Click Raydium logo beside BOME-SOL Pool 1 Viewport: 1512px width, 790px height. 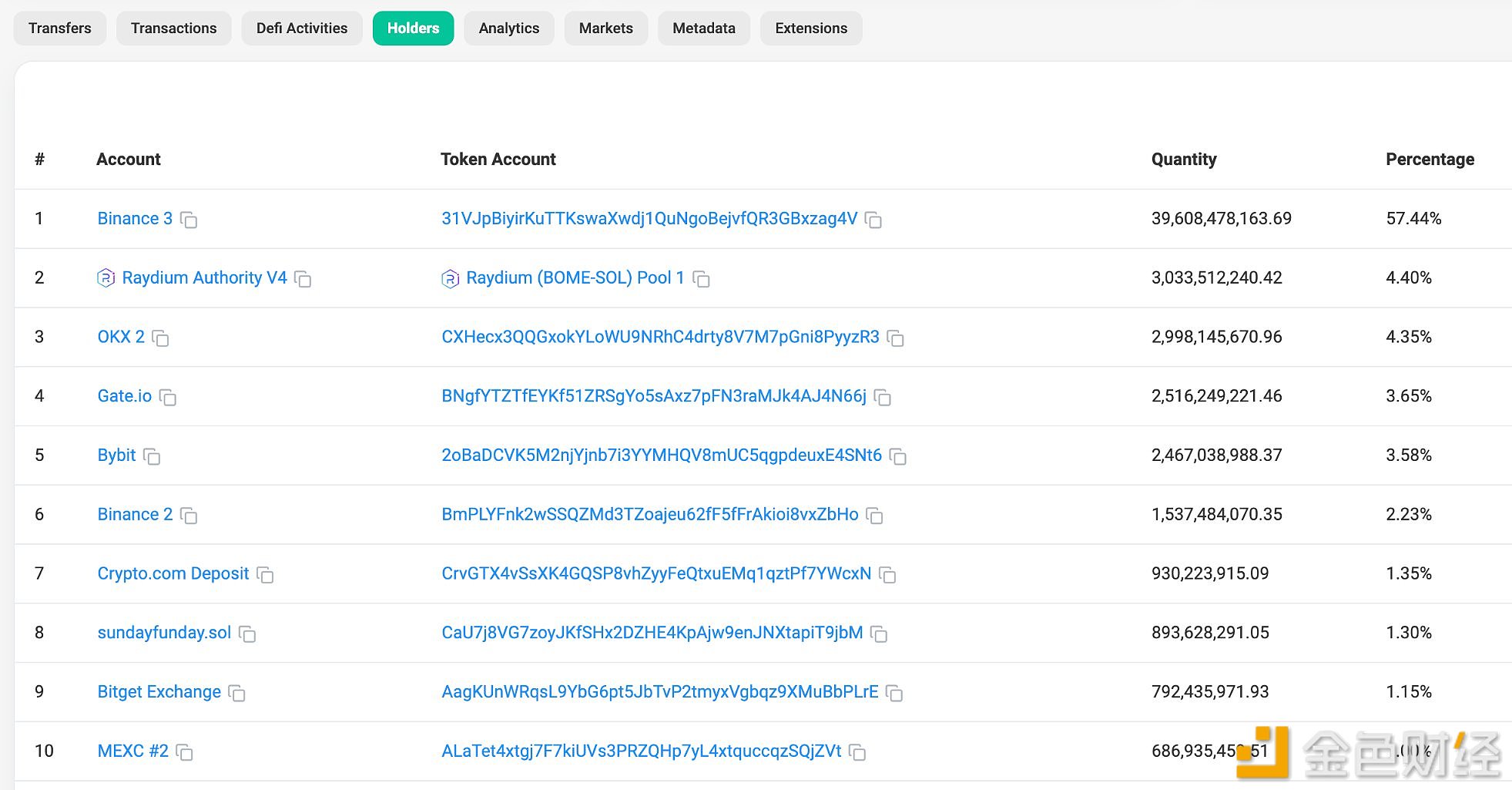451,278
